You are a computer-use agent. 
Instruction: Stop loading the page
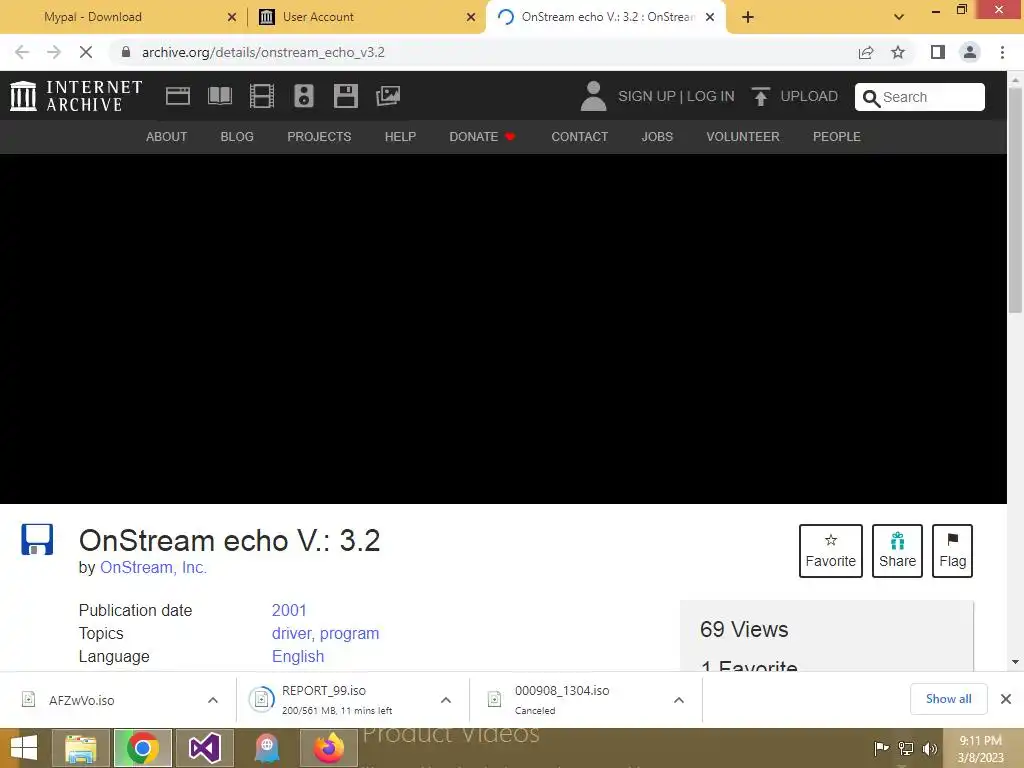[x=86, y=52]
